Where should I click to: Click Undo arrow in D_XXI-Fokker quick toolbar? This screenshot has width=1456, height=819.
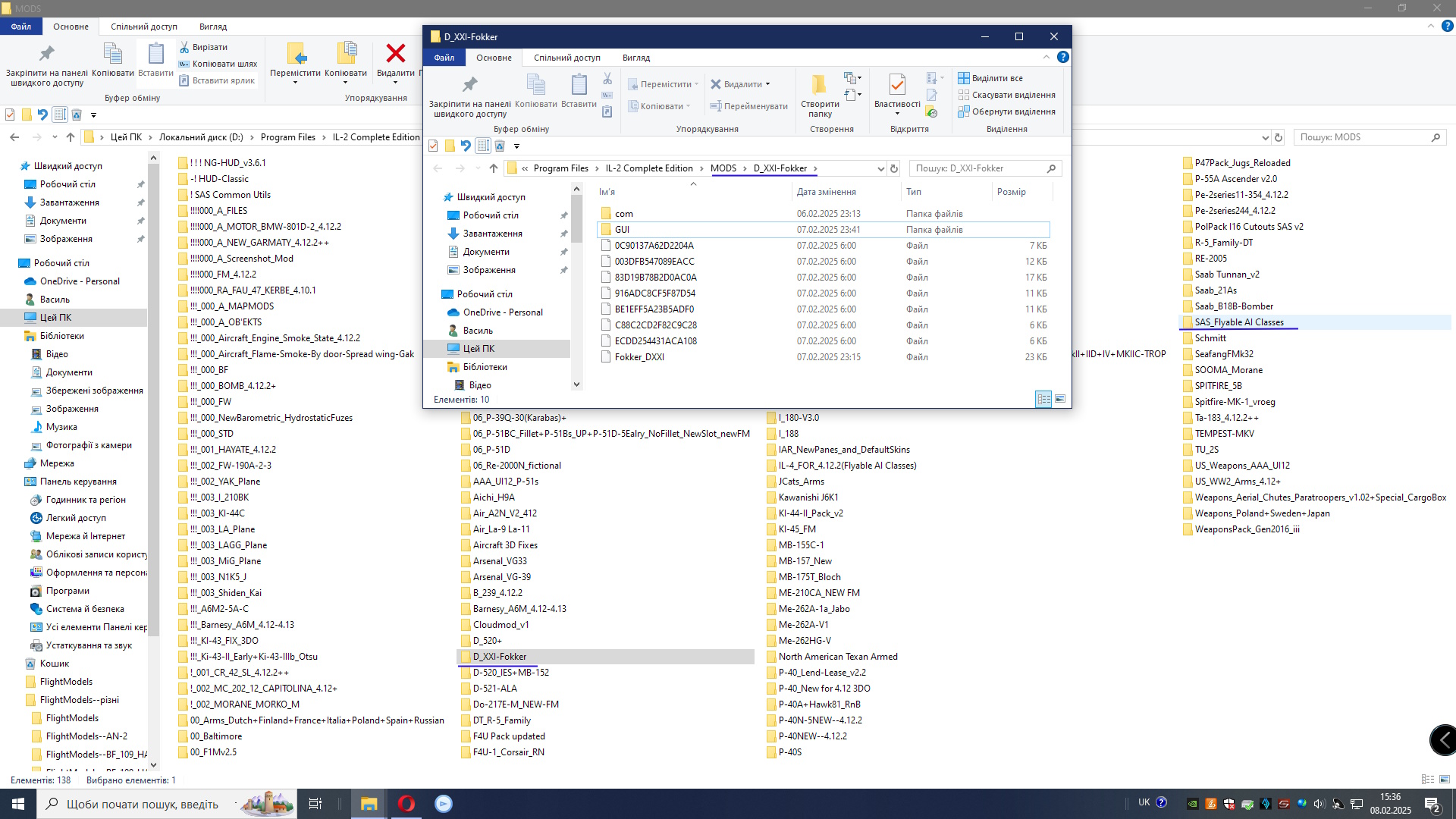[x=466, y=146]
